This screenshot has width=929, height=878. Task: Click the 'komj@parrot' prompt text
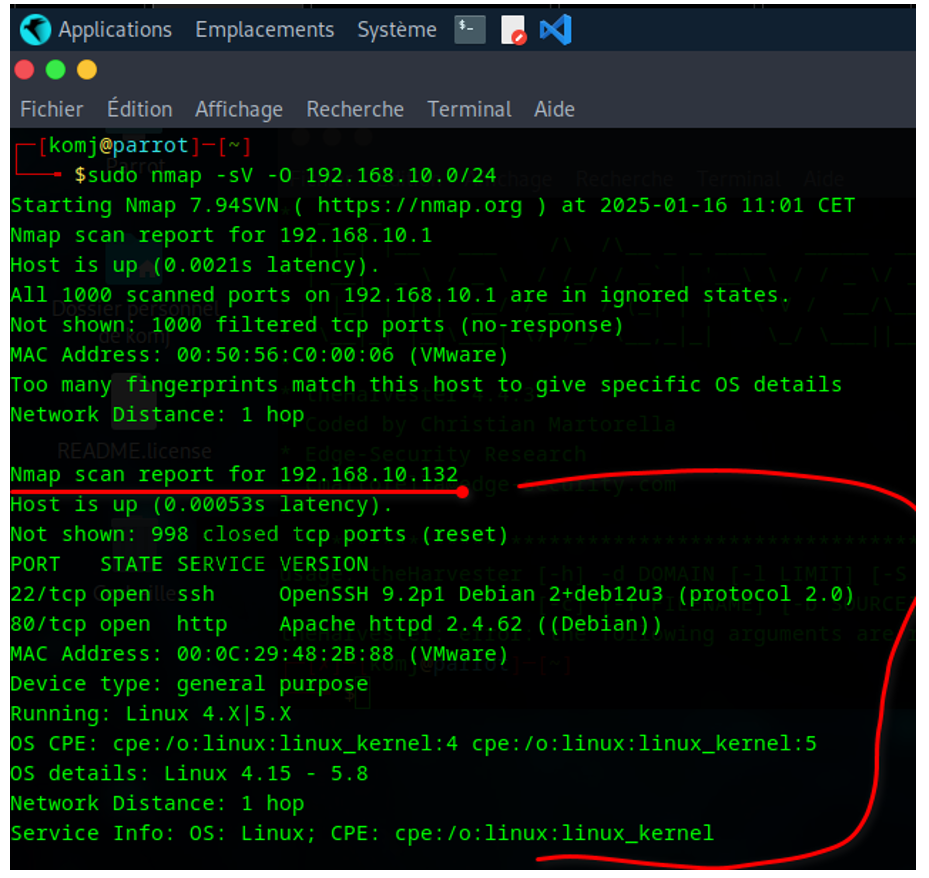coord(118,145)
